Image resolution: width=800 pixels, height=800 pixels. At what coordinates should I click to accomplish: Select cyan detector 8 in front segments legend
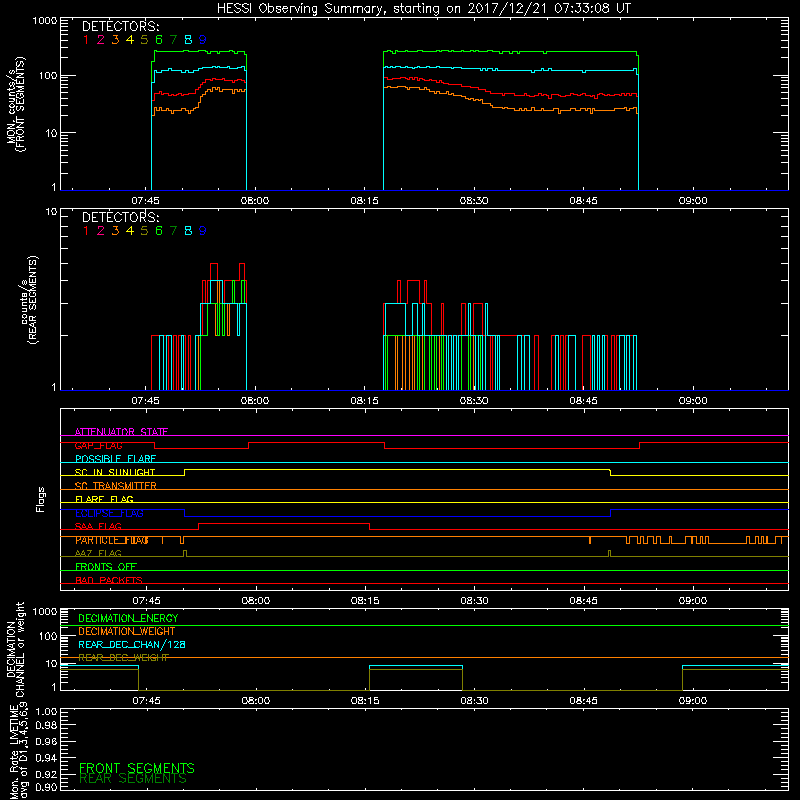pos(188,40)
